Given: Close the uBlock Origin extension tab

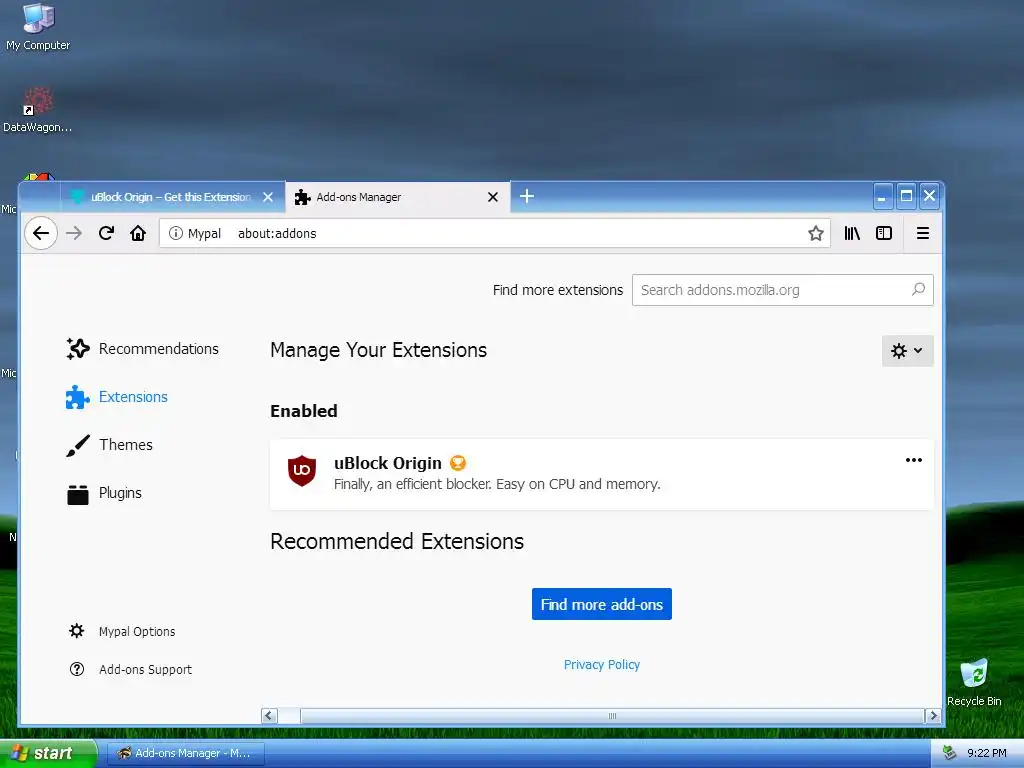Looking at the screenshot, I should (268, 197).
